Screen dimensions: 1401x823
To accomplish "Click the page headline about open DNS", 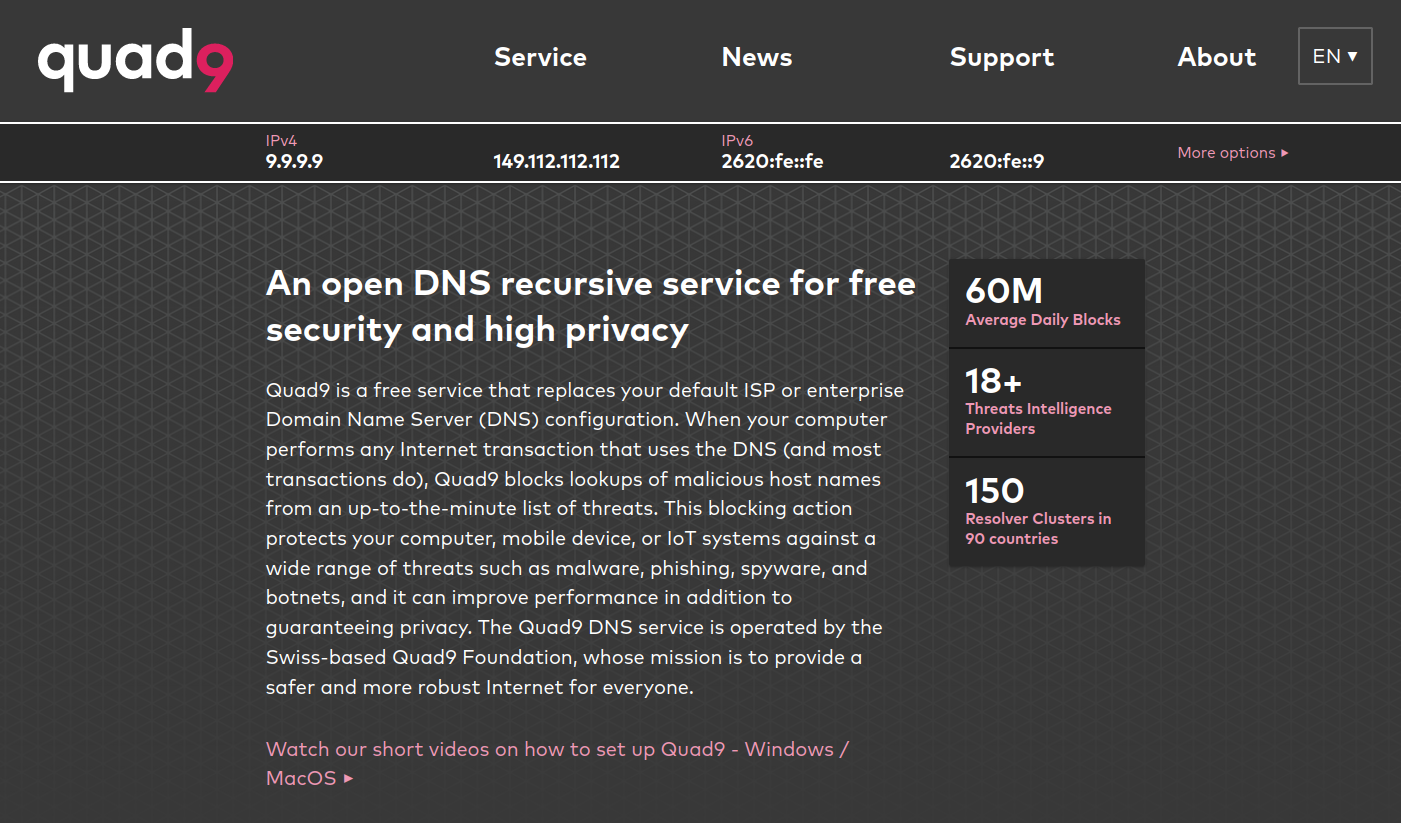I will pos(590,306).
